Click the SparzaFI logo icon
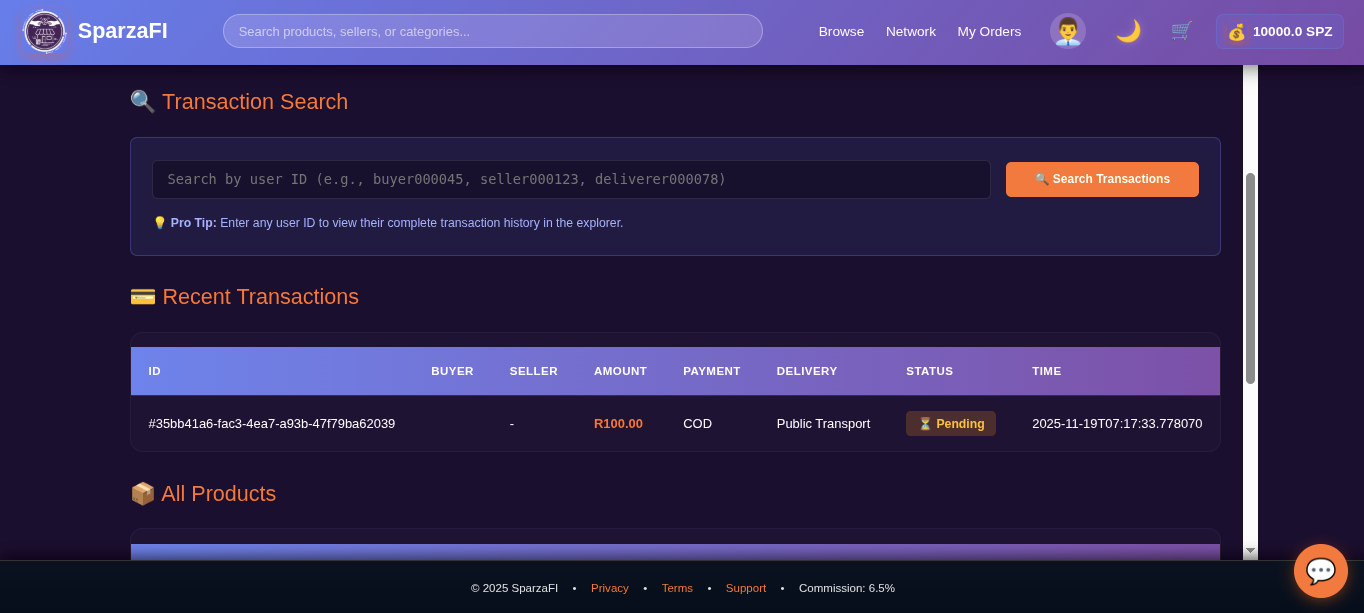Viewport: 1364px width, 613px height. pyautogui.click(x=44, y=31)
